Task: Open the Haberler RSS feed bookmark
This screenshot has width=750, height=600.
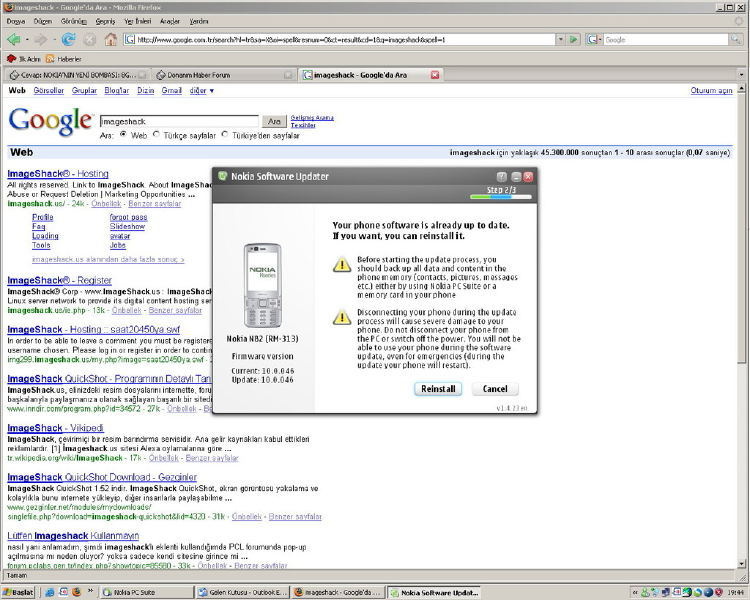Action: point(64,59)
